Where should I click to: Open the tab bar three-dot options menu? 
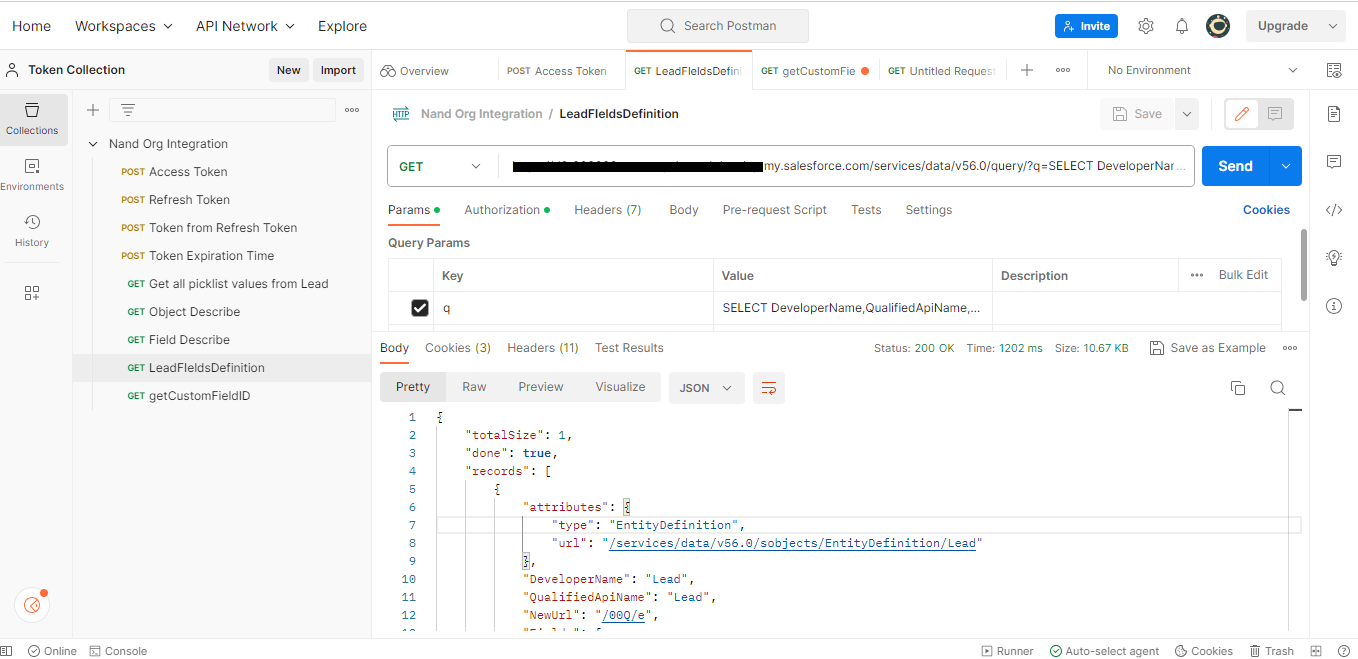[1063, 70]
